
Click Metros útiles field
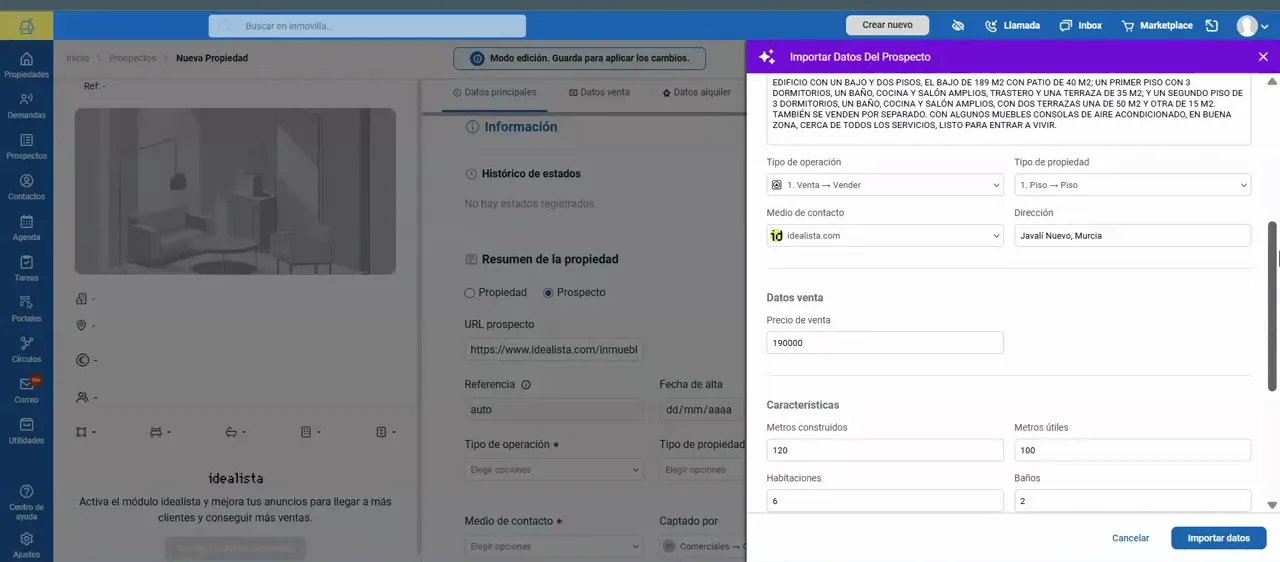pos(1133,450)
